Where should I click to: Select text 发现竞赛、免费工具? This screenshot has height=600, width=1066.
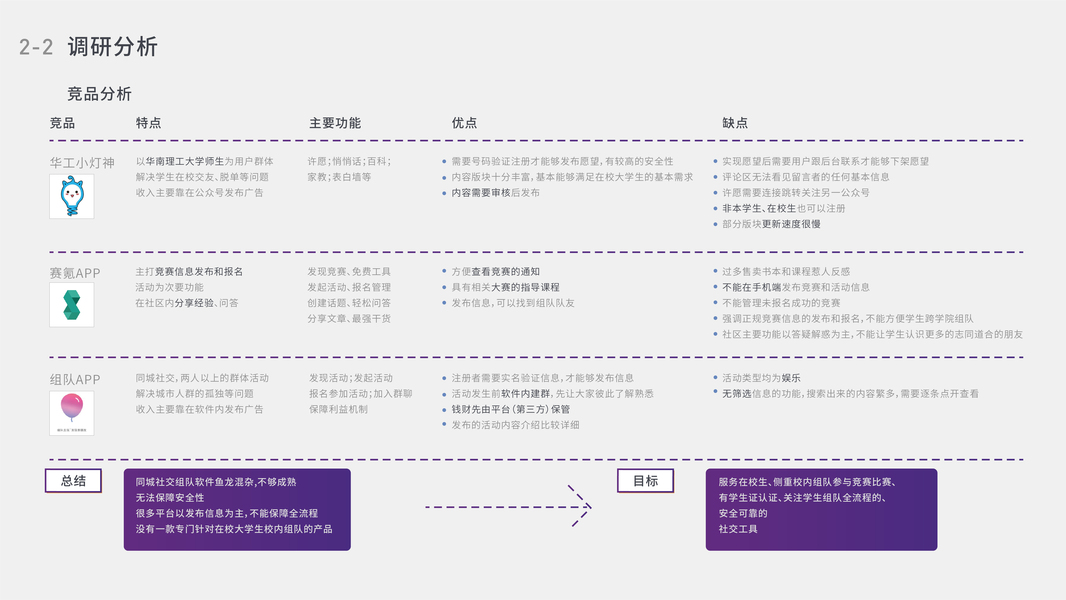pyautogui.click(x=349, y=272)
